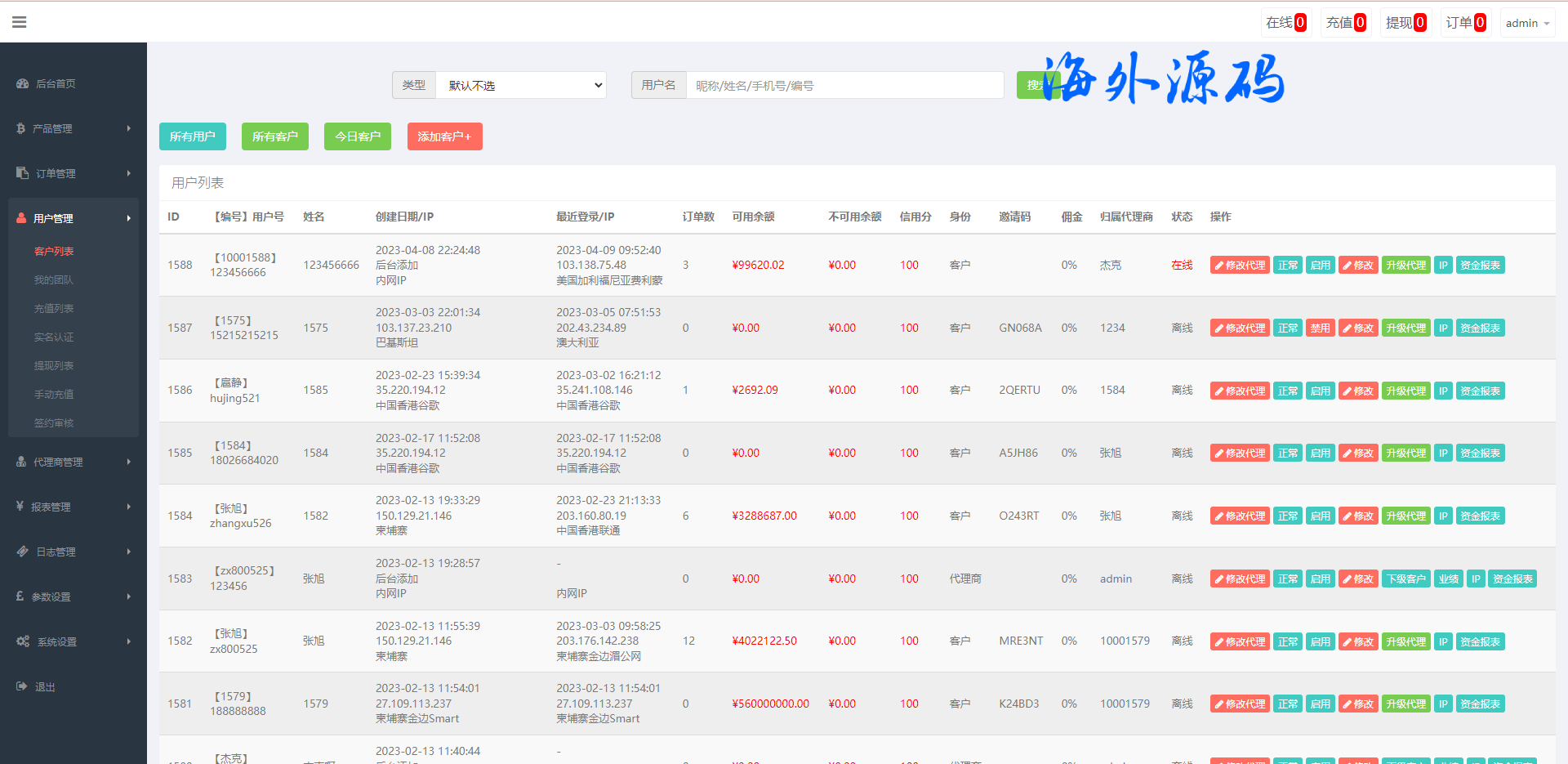The width and height of the screenshot is (1568, 764).
Task: Click the 产品管理 bitcoin icon
Action: pos(20,128)
